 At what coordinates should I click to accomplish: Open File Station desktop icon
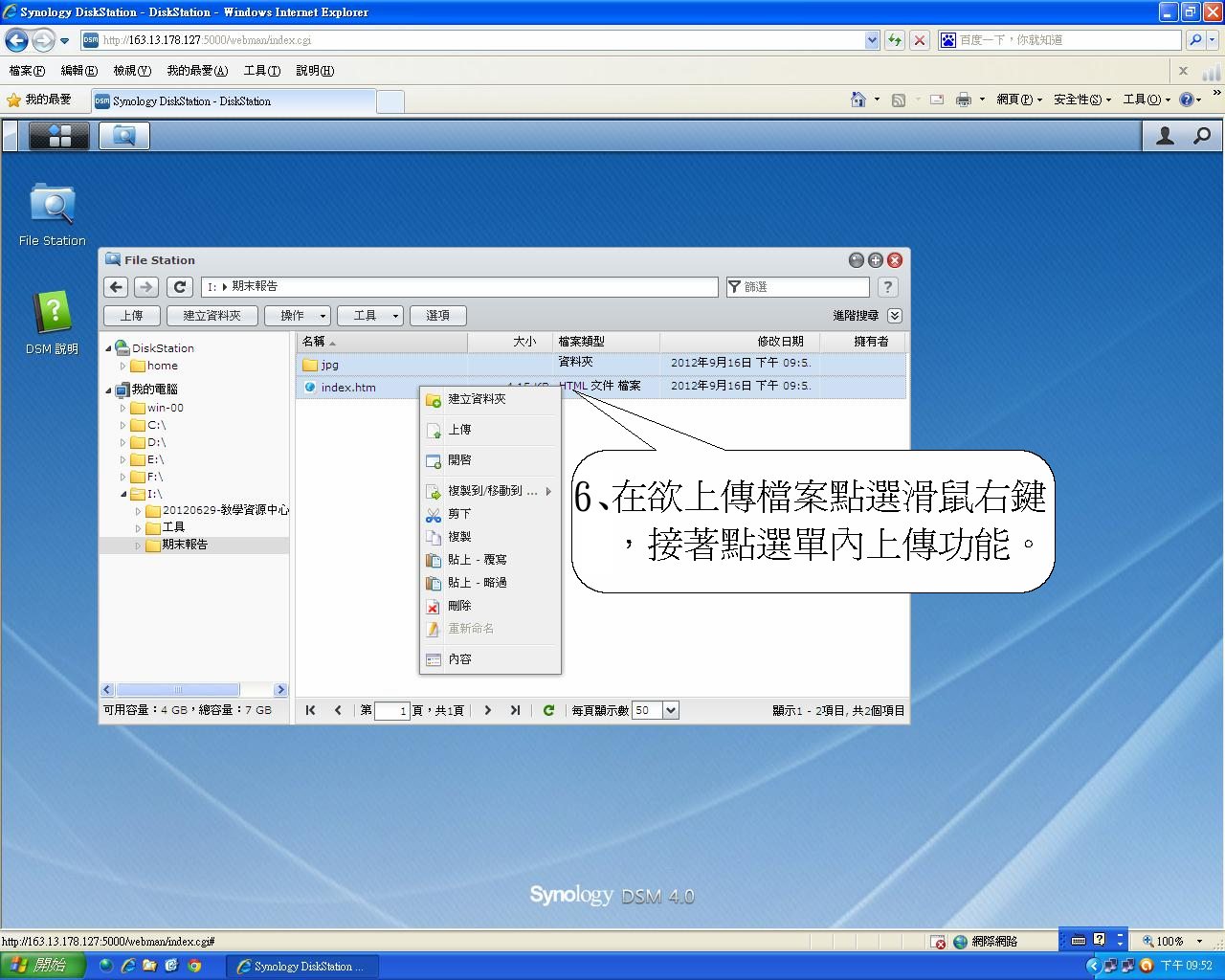pos(53,215)
